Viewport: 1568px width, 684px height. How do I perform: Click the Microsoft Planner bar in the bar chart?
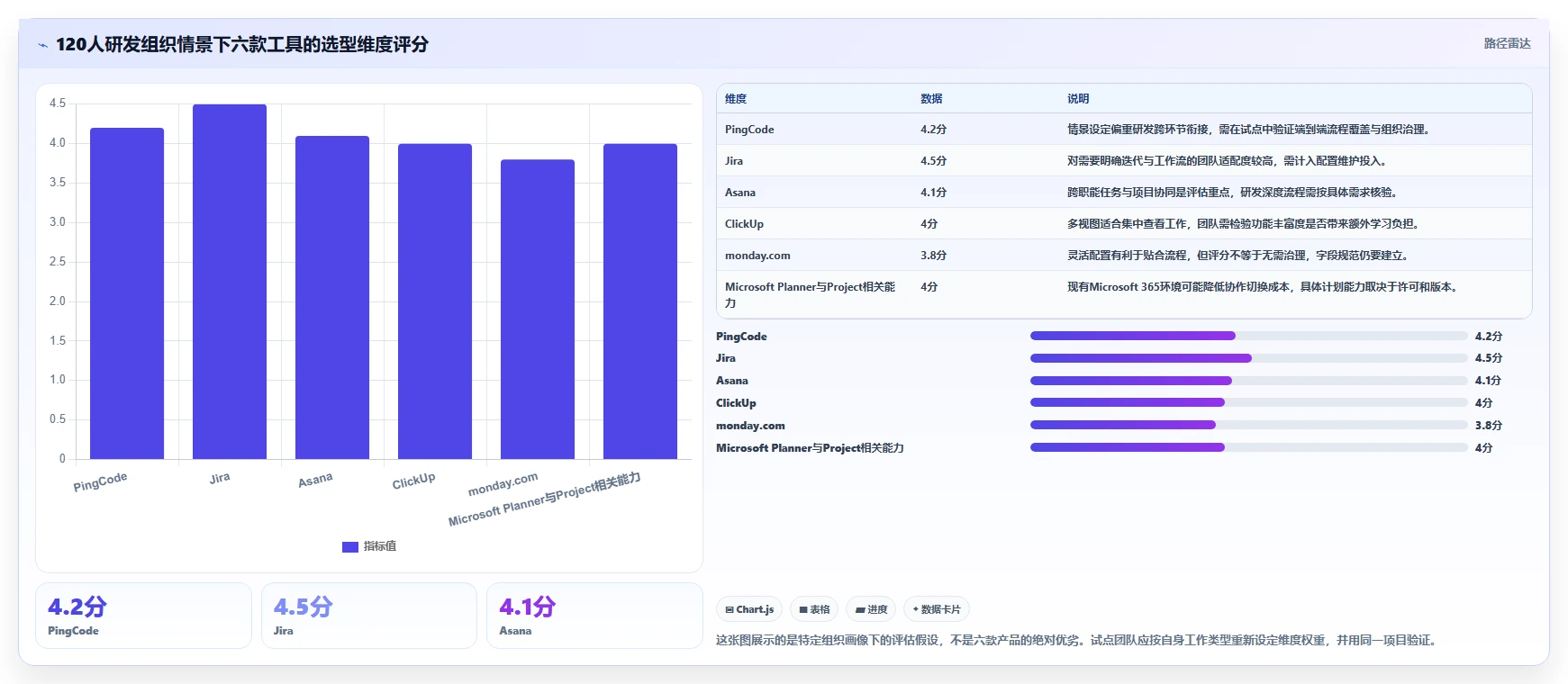[x=640, y=301]
